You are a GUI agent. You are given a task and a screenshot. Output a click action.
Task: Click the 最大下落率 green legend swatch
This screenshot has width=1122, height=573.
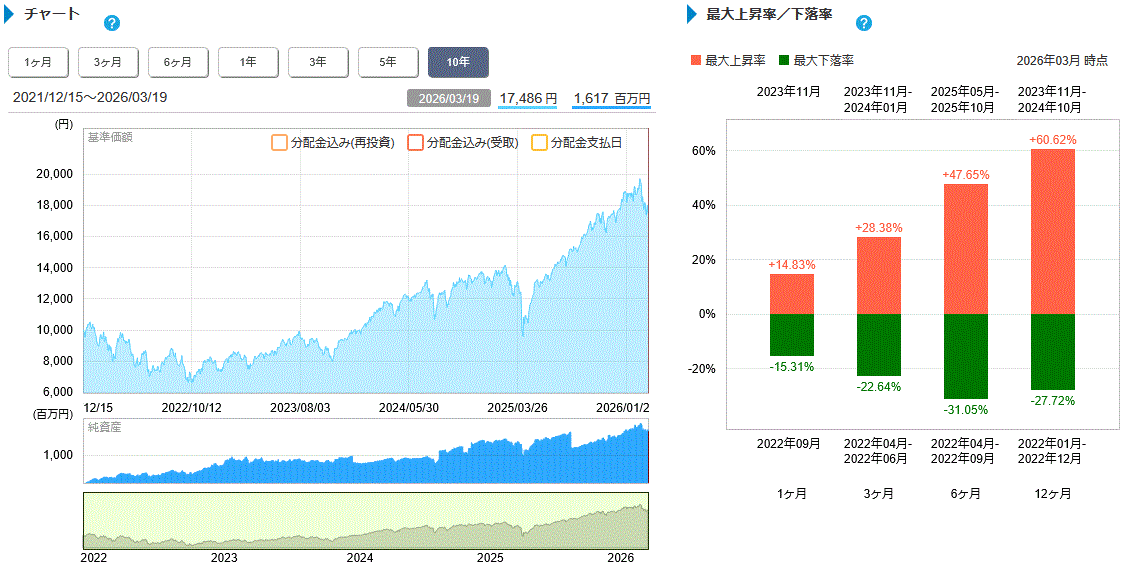(x=784, y=61)
